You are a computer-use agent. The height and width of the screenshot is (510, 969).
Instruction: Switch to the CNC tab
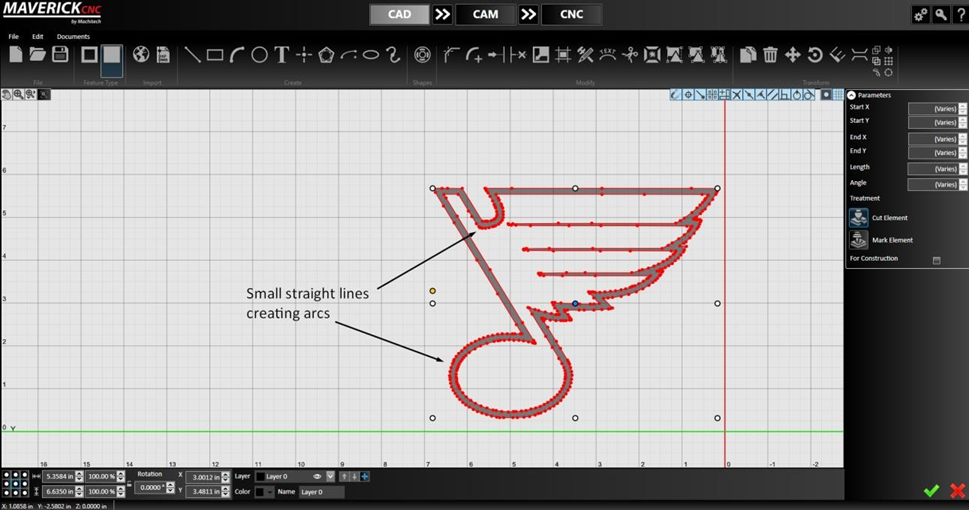pos(571,15)
